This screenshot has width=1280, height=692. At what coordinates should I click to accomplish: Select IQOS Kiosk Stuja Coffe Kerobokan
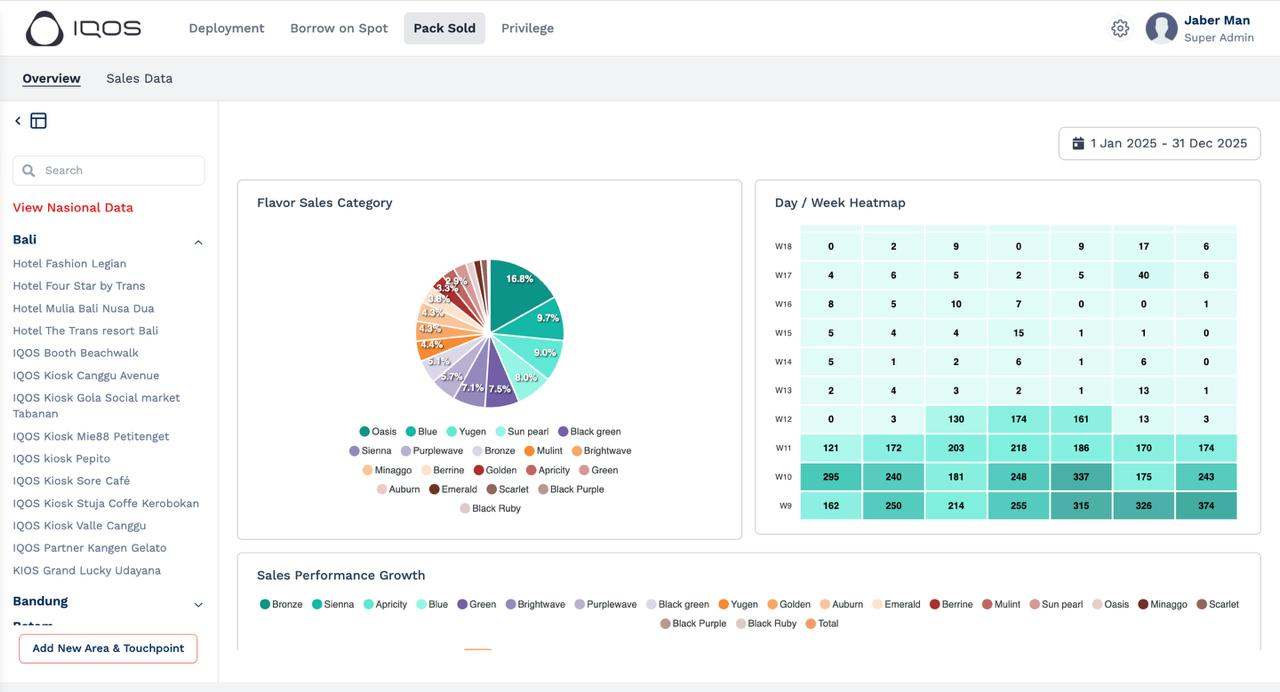click(106, 503)
